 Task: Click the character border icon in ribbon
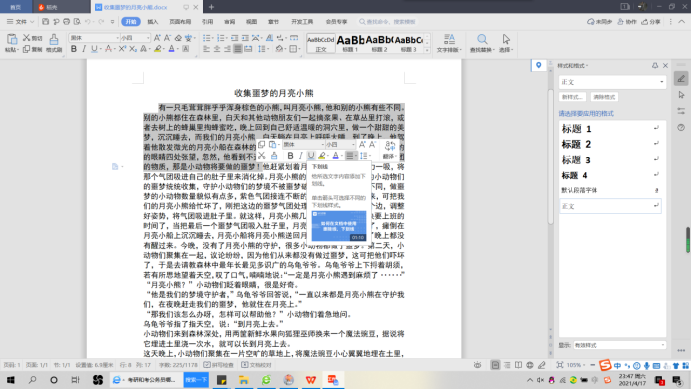[x=186, y=49]
